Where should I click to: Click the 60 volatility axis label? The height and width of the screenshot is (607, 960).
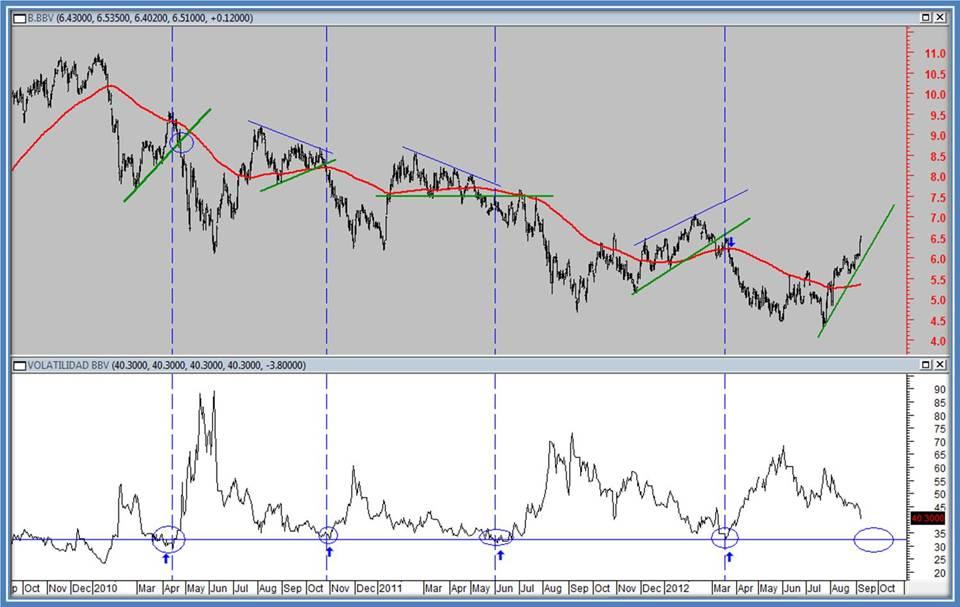coord(939,468)
